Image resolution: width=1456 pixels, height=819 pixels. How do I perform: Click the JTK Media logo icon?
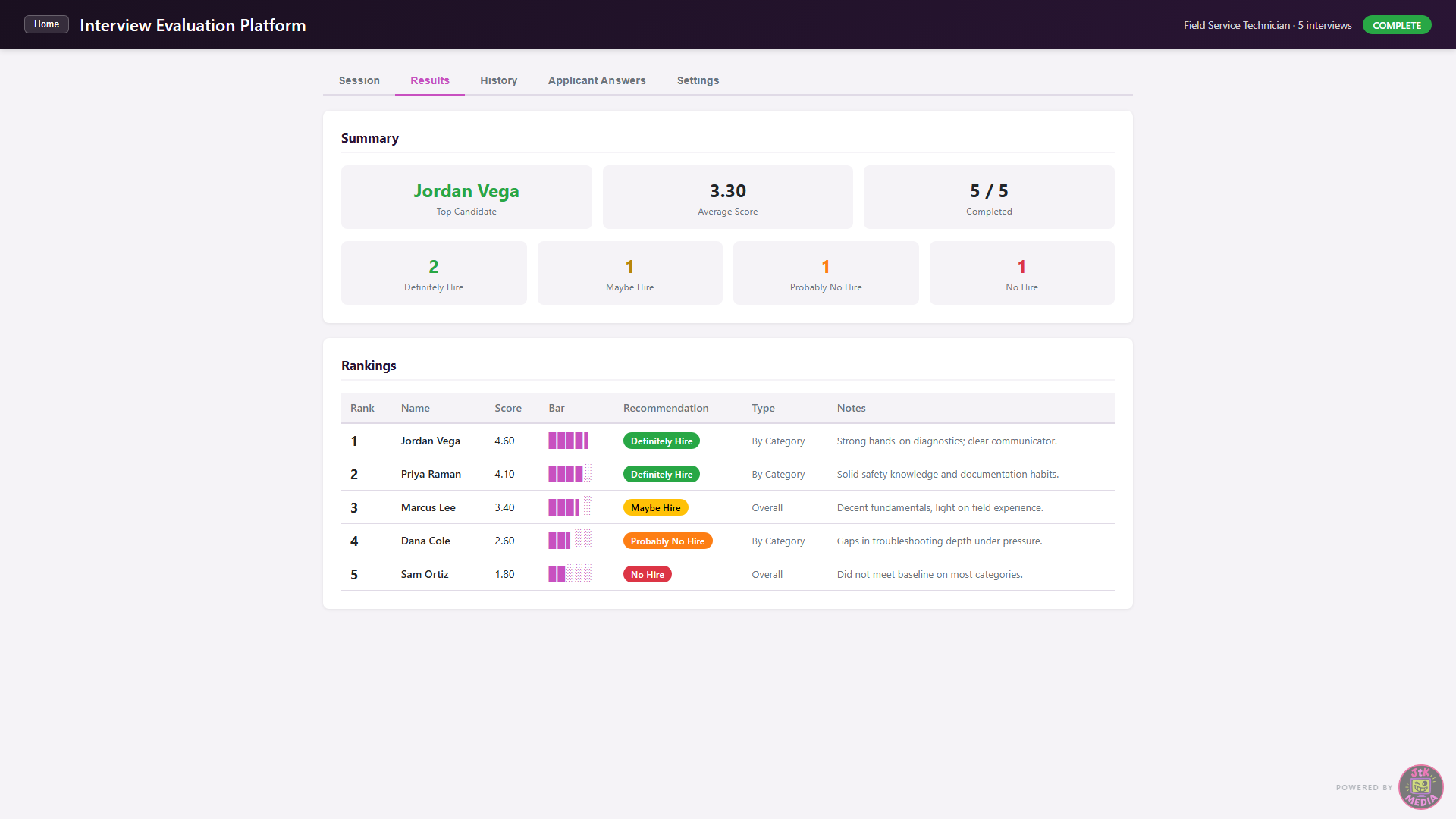tap(1420, 787)
